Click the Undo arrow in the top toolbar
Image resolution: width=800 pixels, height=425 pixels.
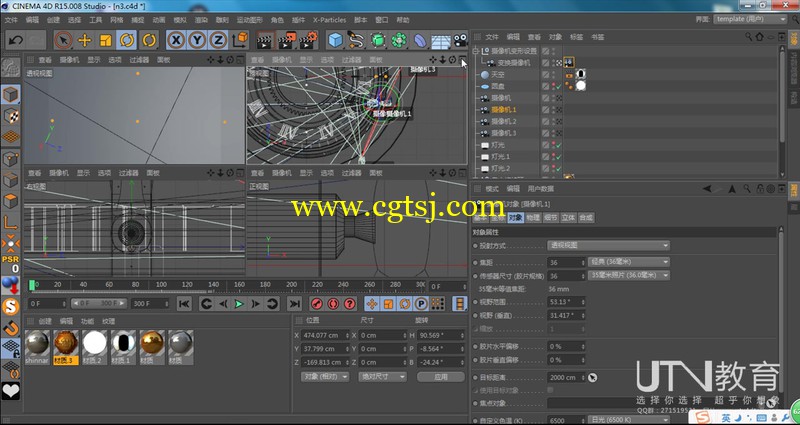(x=16, y=40)
